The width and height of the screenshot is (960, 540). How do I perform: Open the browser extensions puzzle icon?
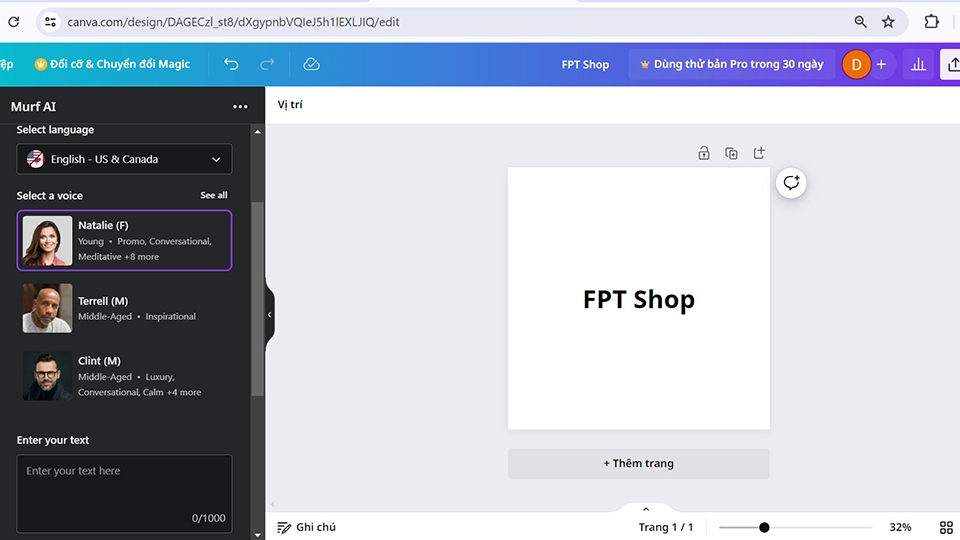931,22
